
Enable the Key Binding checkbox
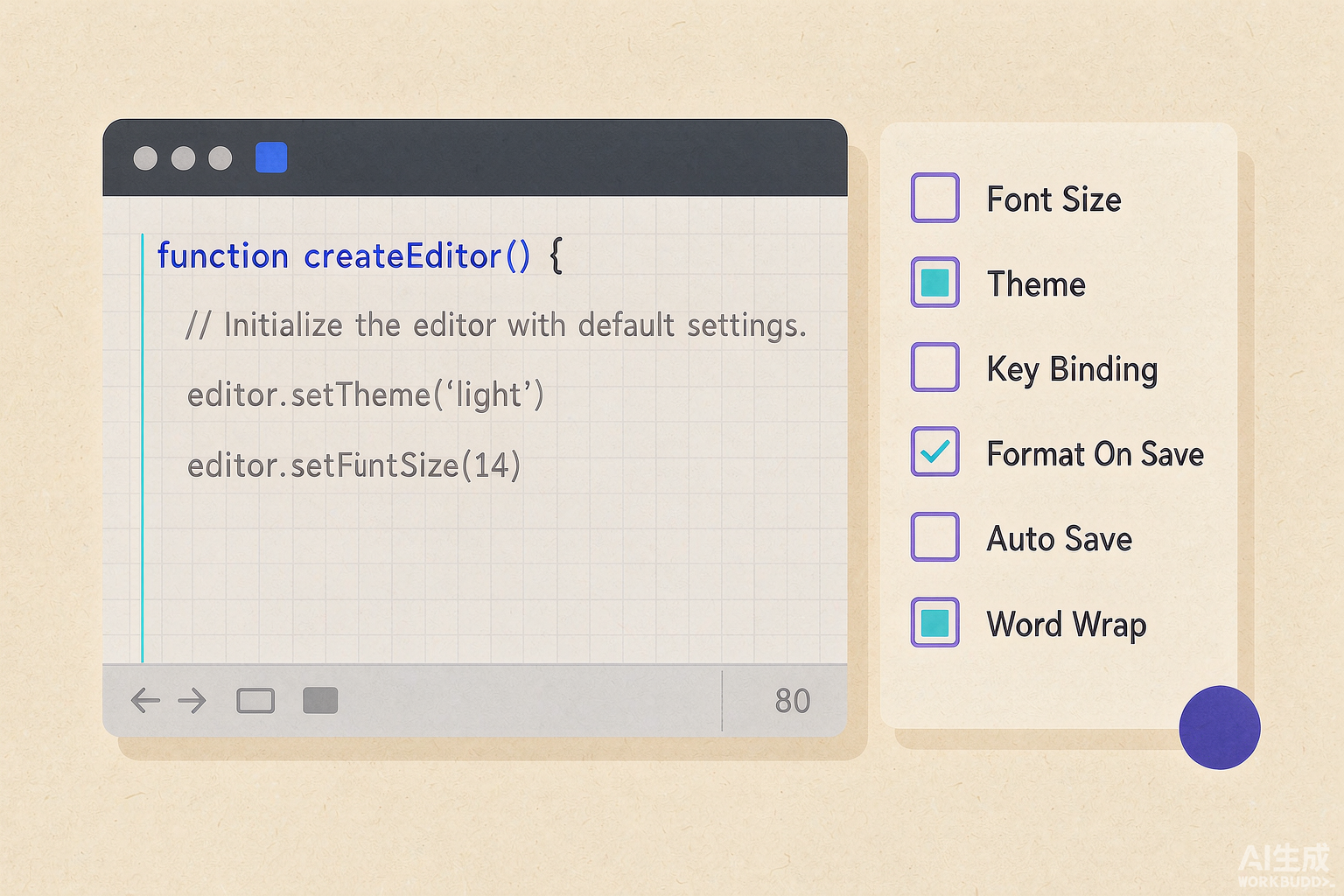coord(935,367)
